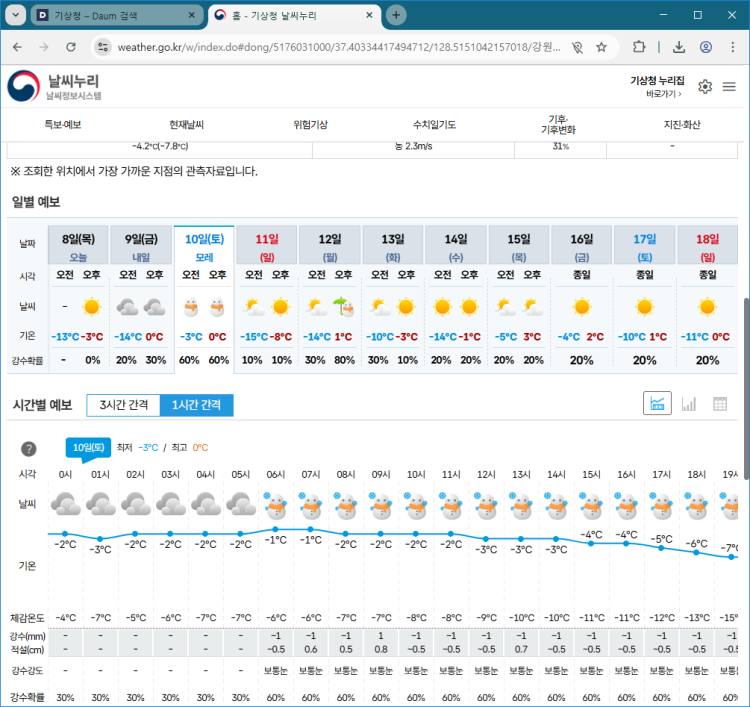Click the 현재날씨 menu link
This screenshot has height=707, width=750.
185,124
